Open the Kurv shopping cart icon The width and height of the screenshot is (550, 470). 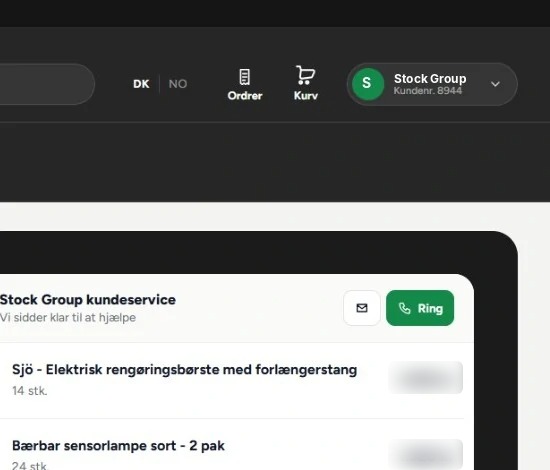(305, 75)
